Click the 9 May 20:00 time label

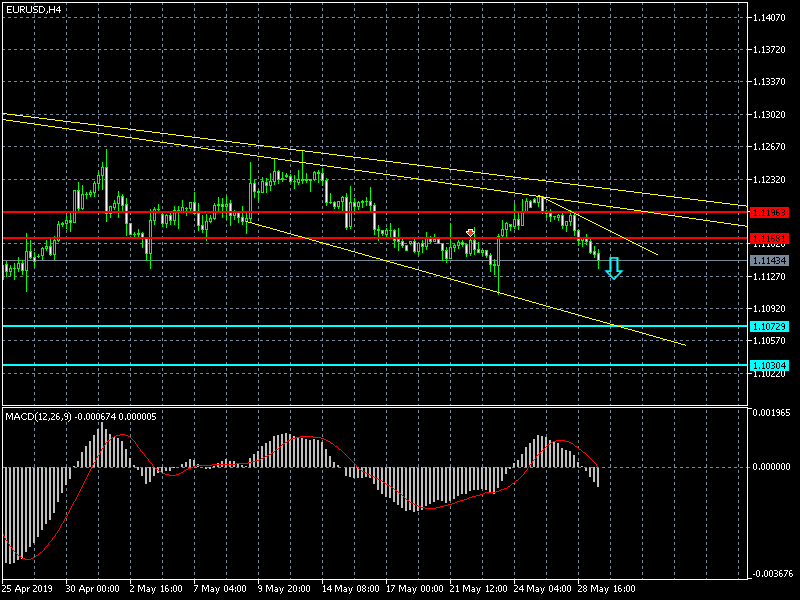pyautogui.click(x=284, y=589)
